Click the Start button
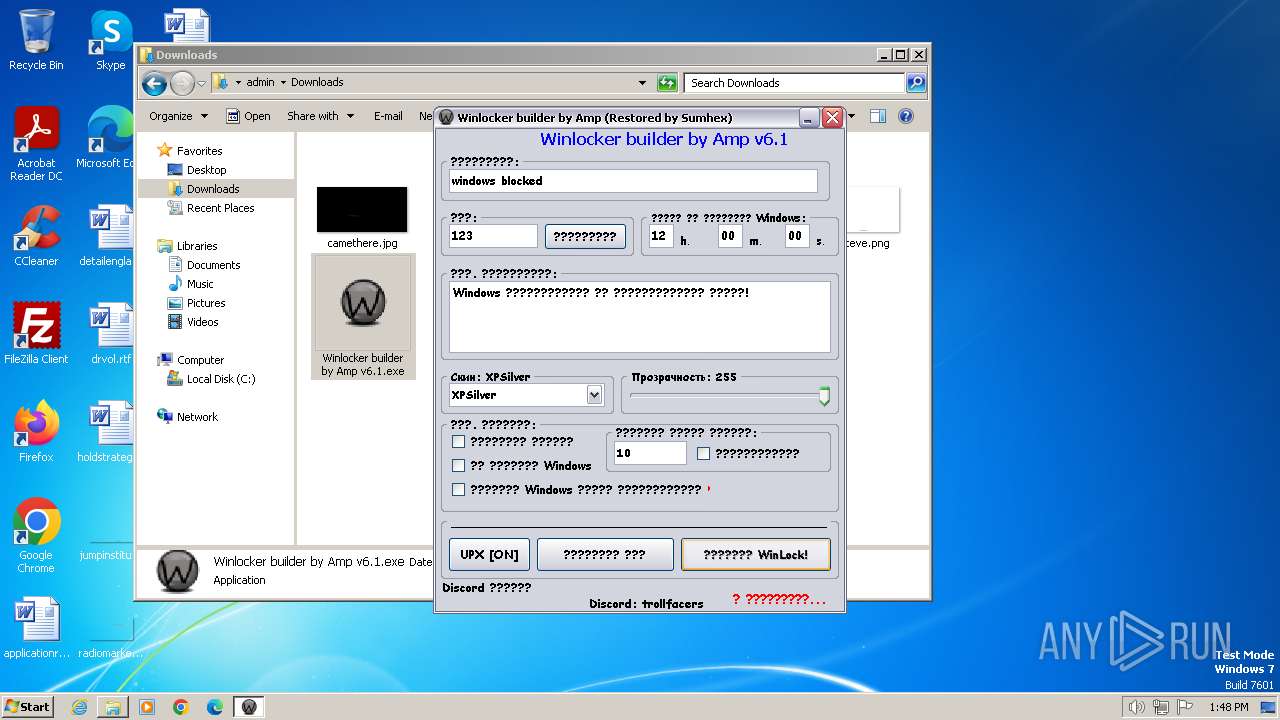 click(28, 707)
